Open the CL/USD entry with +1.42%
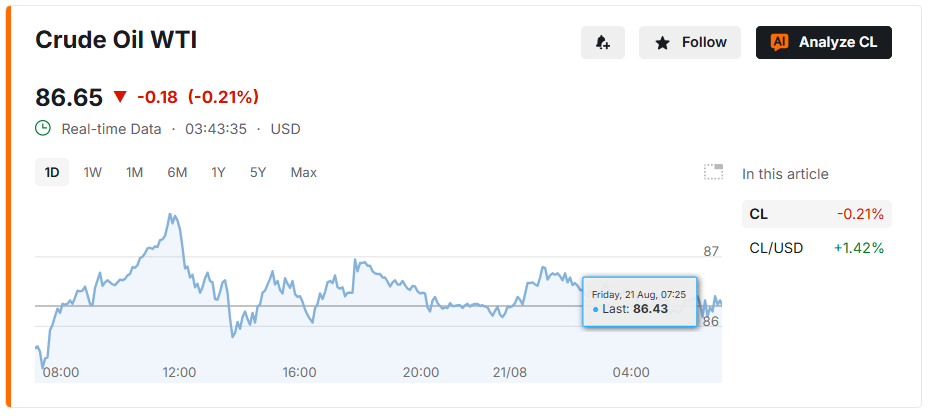Image resolution: width=932 pixels, height=418 pixels. click(x=817, y=248)
